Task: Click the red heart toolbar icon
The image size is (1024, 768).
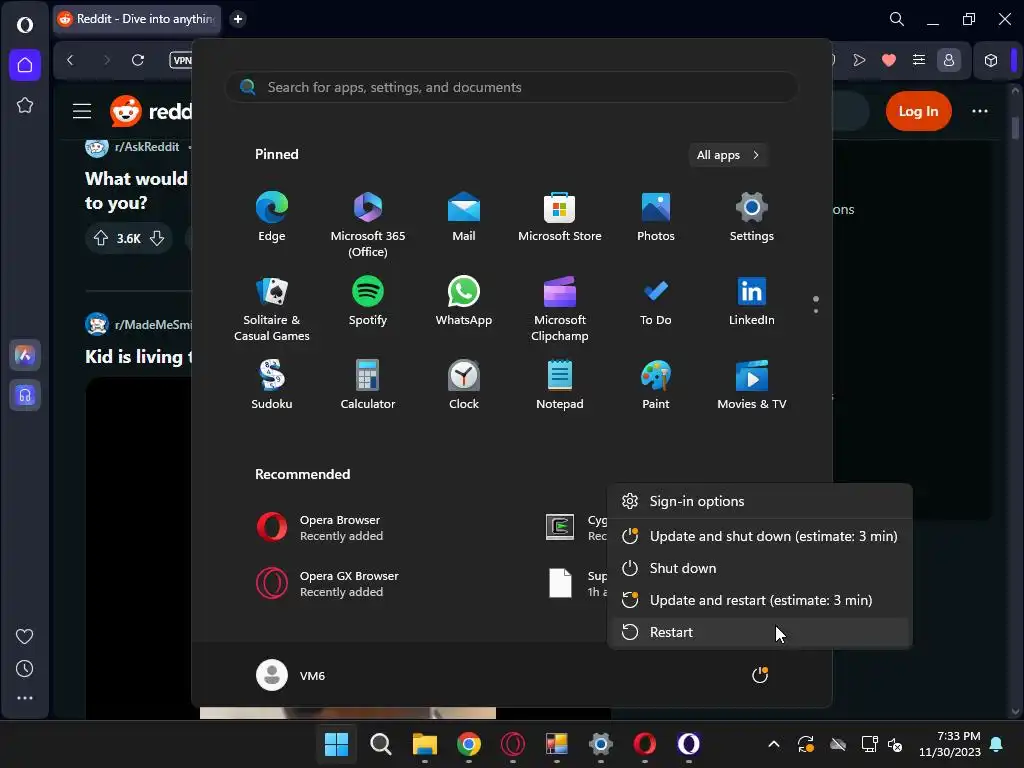Action: click(x=888, y=60)
